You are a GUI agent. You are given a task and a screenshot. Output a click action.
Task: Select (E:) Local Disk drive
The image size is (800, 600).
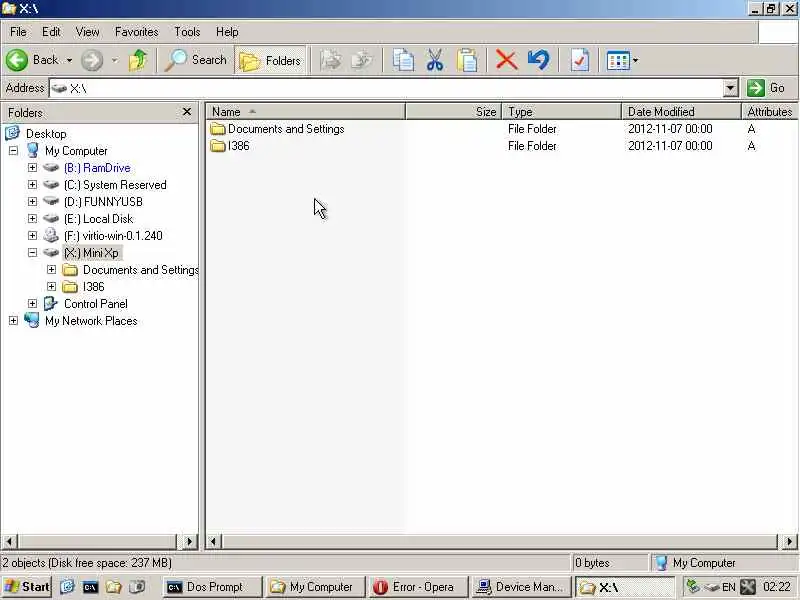pyautogui.click(x=98, y=219)
